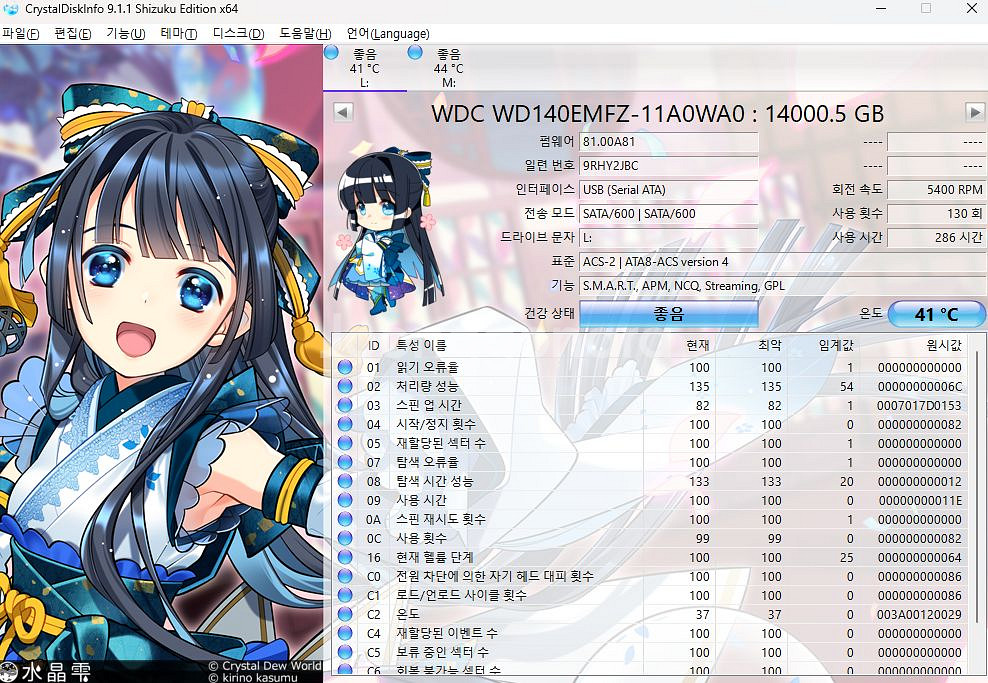Click the status icon for 탐색 오류율 row
Viewport: 988px width, 683px height.
pyautogui.click(x=345, y=462)
